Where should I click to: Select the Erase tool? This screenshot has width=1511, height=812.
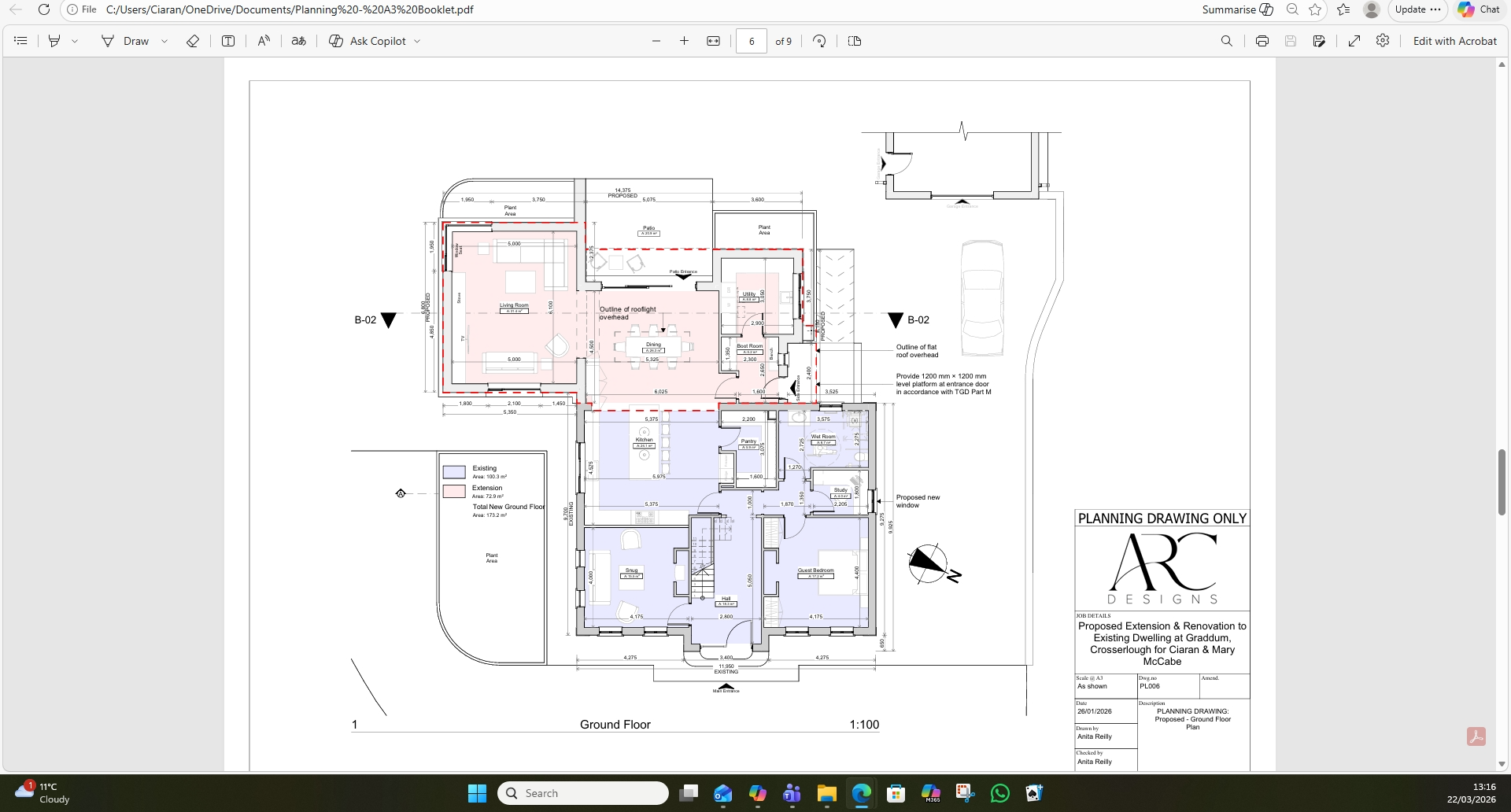(x=193, y=41)
